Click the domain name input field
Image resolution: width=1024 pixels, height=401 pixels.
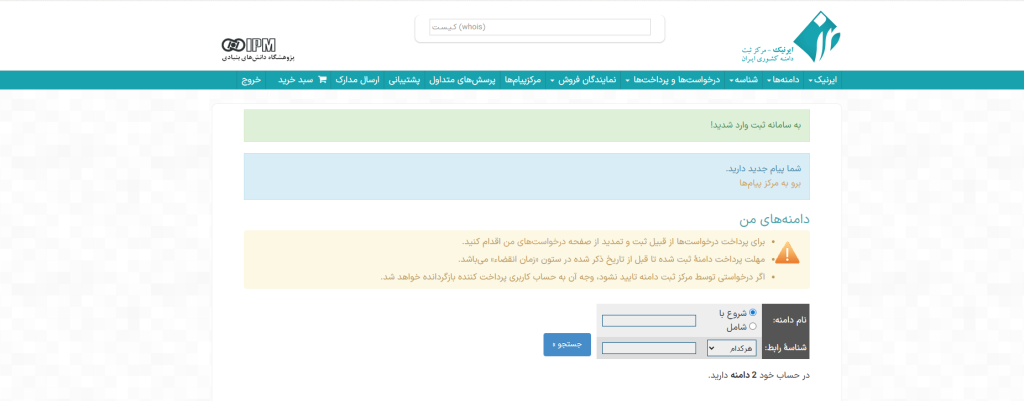[648, 321]
